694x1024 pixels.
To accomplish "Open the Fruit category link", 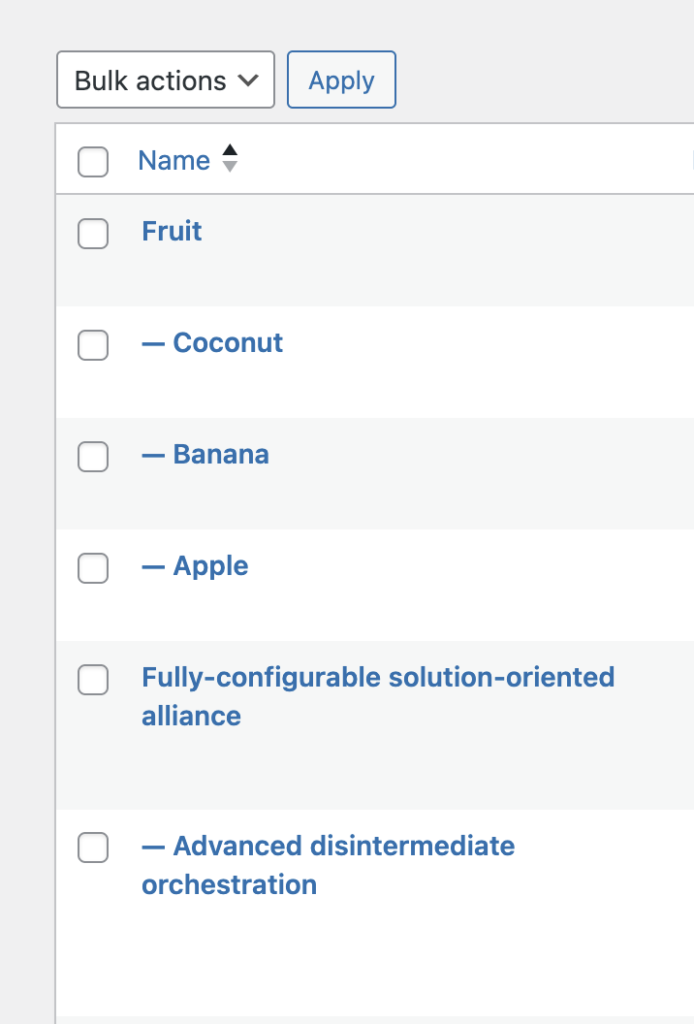I will tap(172, 231).
